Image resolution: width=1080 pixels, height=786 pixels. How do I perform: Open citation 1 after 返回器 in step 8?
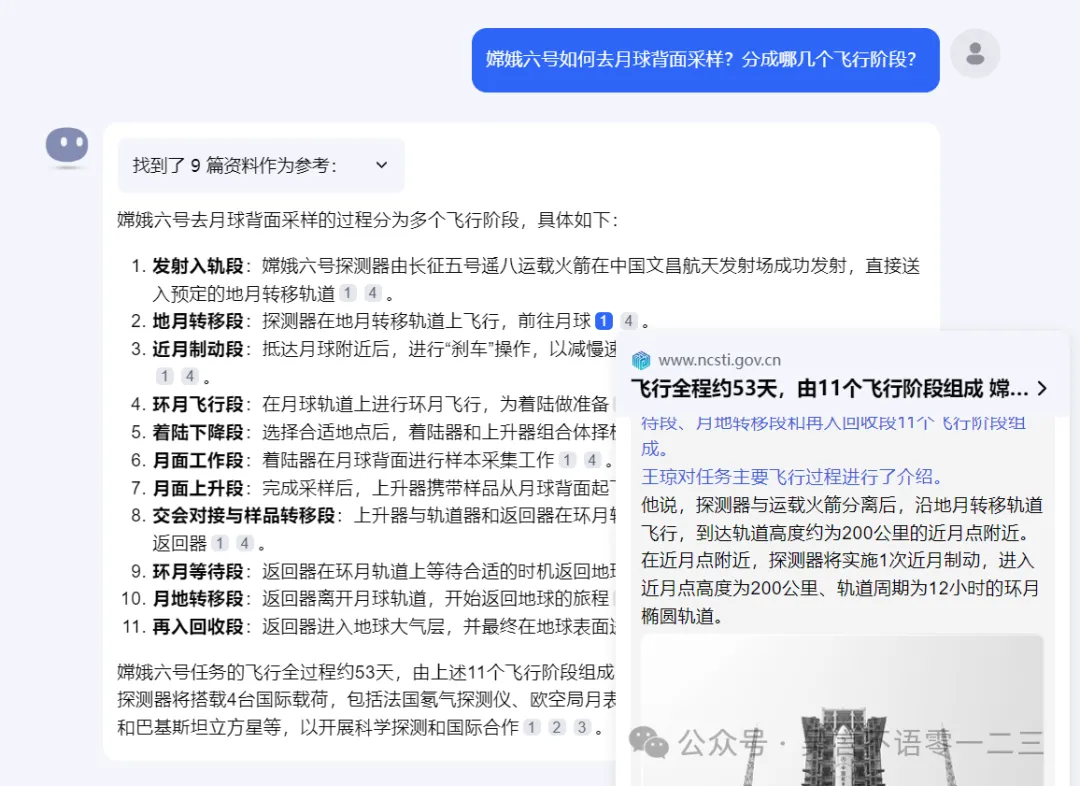(220, 543)
